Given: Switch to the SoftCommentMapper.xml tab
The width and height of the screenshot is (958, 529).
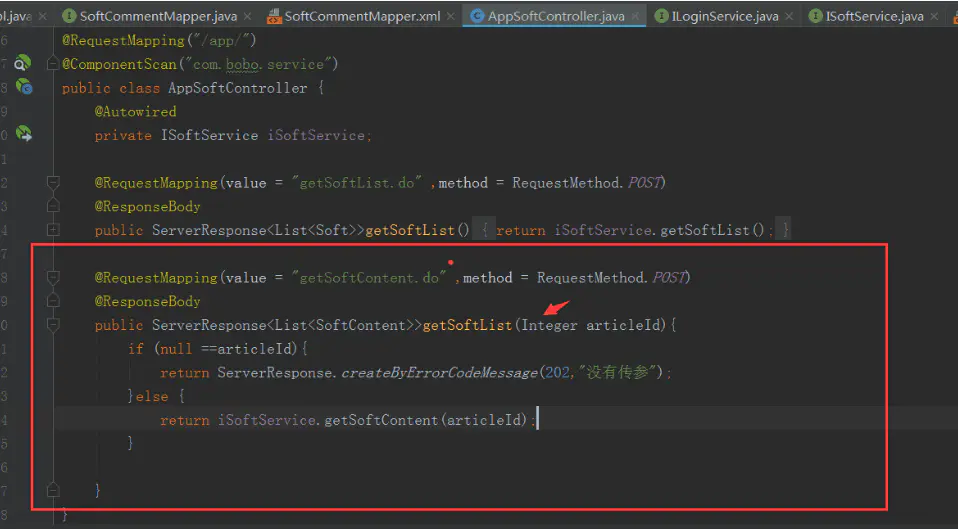Looking at the screenshot, I should pos(362,16).
